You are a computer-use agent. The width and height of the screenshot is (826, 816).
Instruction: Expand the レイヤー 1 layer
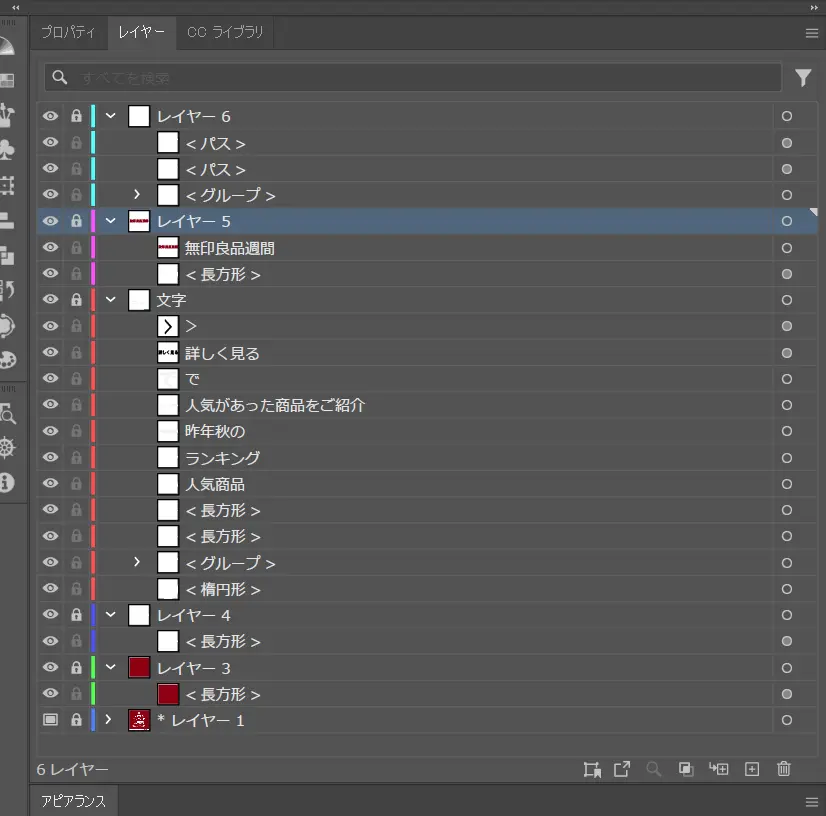(109, 720)
